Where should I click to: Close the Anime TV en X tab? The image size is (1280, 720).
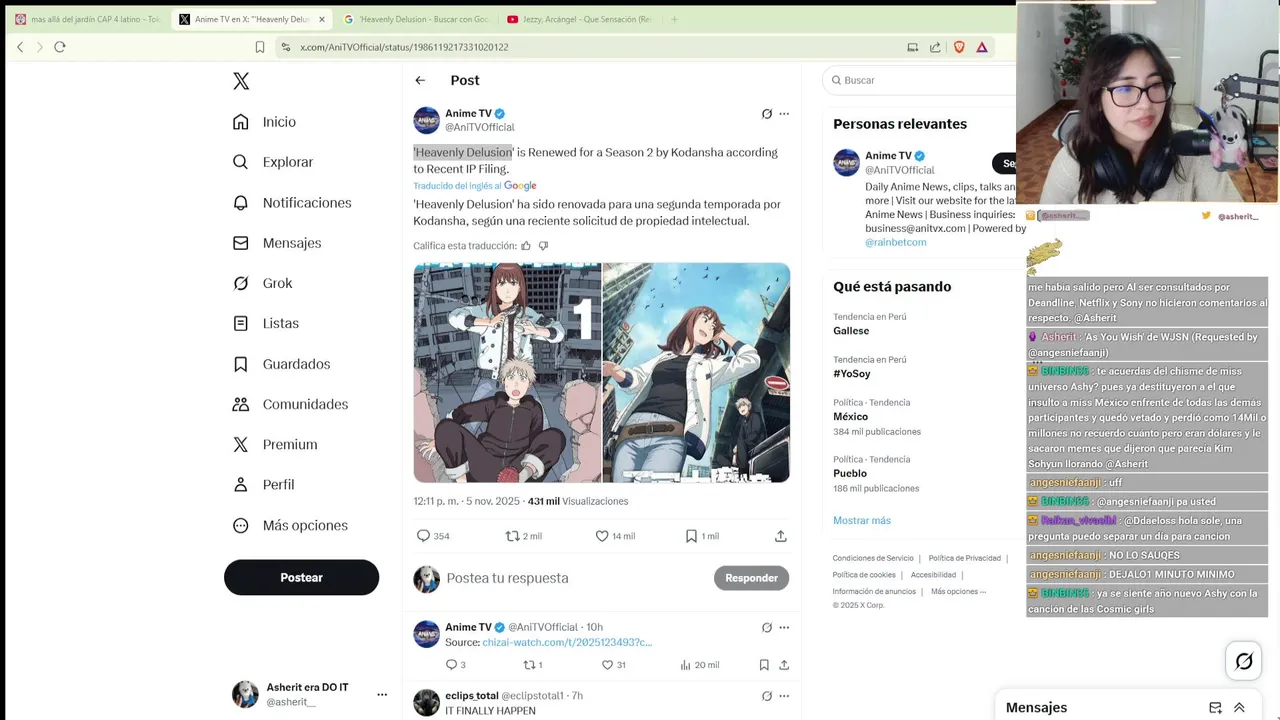pyautogui.click(x=322, y=19)
